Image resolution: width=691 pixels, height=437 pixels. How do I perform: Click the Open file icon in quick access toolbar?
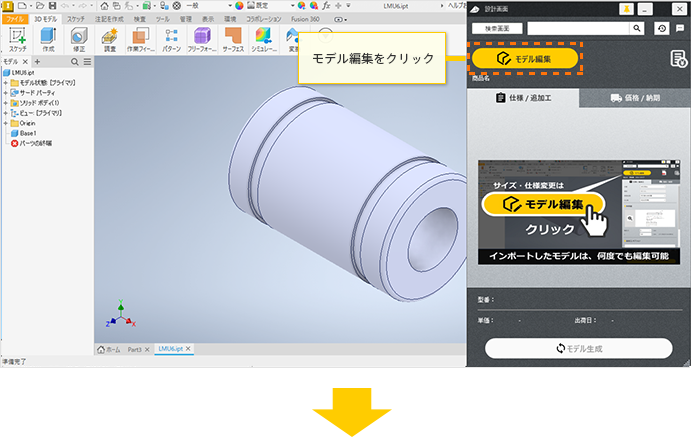click(40, 6)
